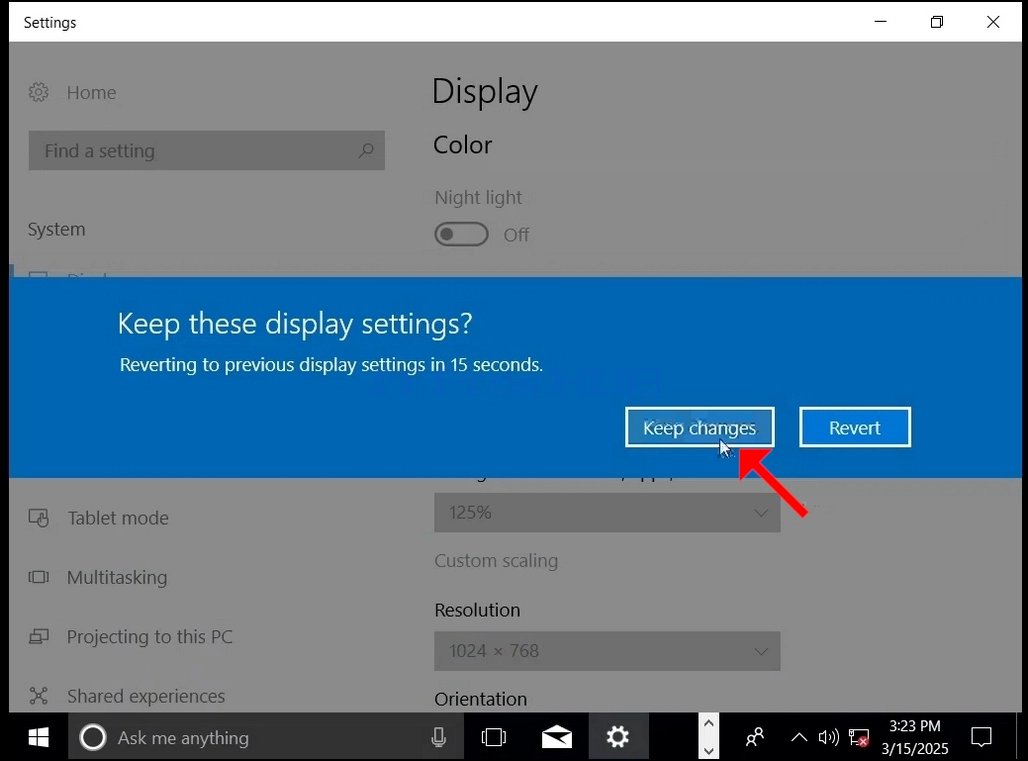Click the Night light label
The width and height of the screenshot is (1028, 761).
point(478,197)
